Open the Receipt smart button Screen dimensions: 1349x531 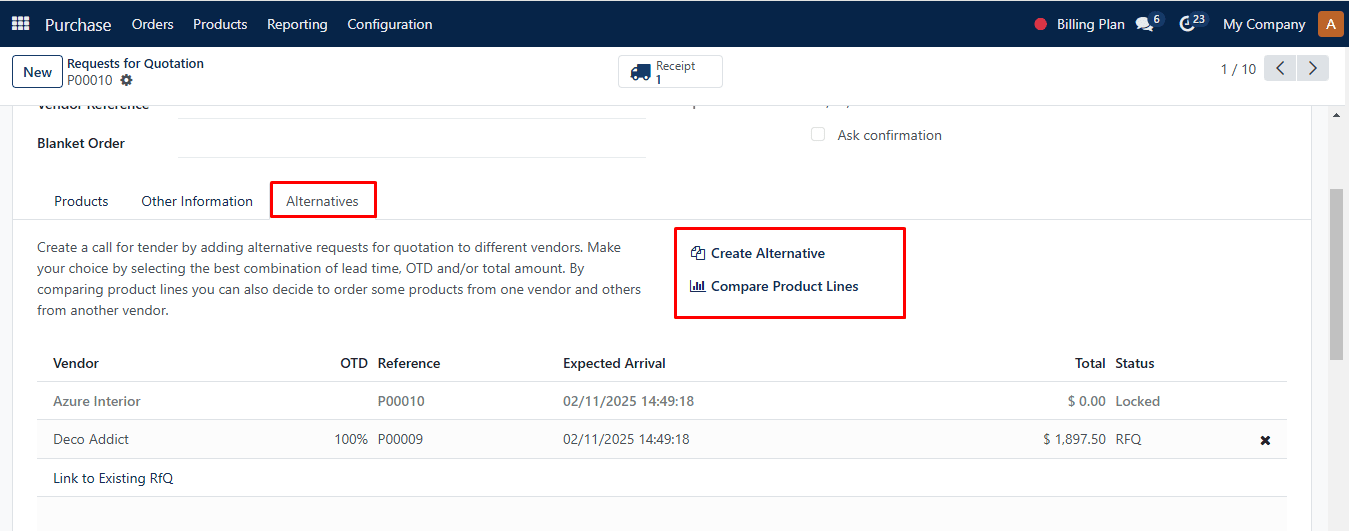pos(670,72)
